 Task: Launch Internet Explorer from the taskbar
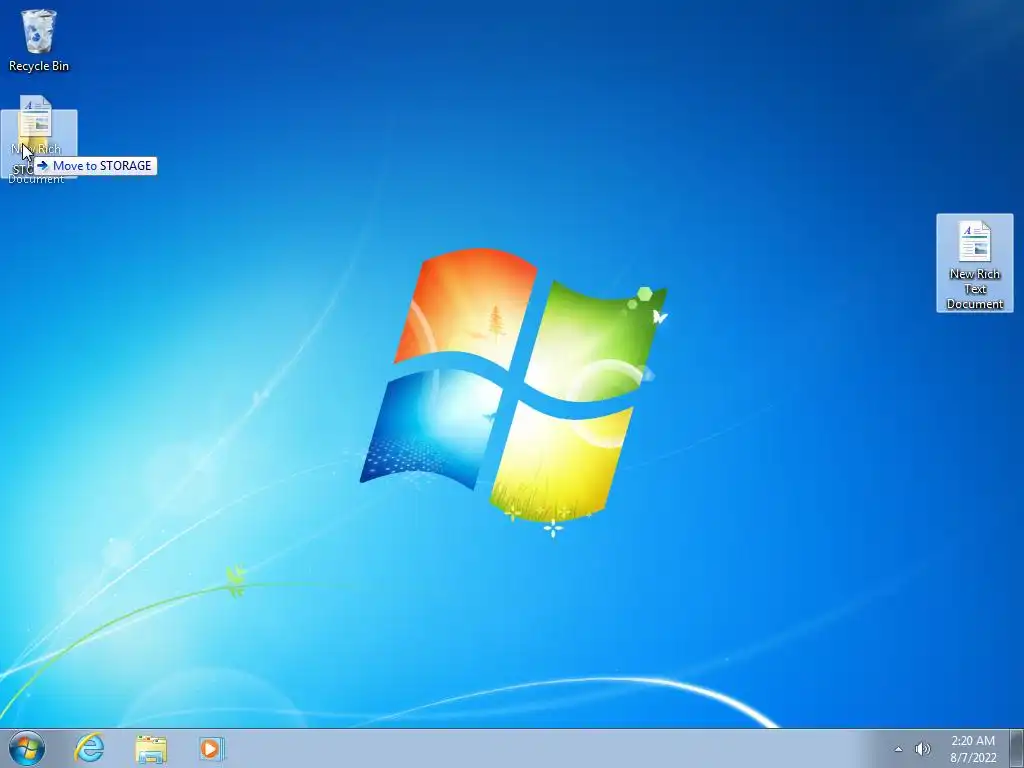[89, 748]
